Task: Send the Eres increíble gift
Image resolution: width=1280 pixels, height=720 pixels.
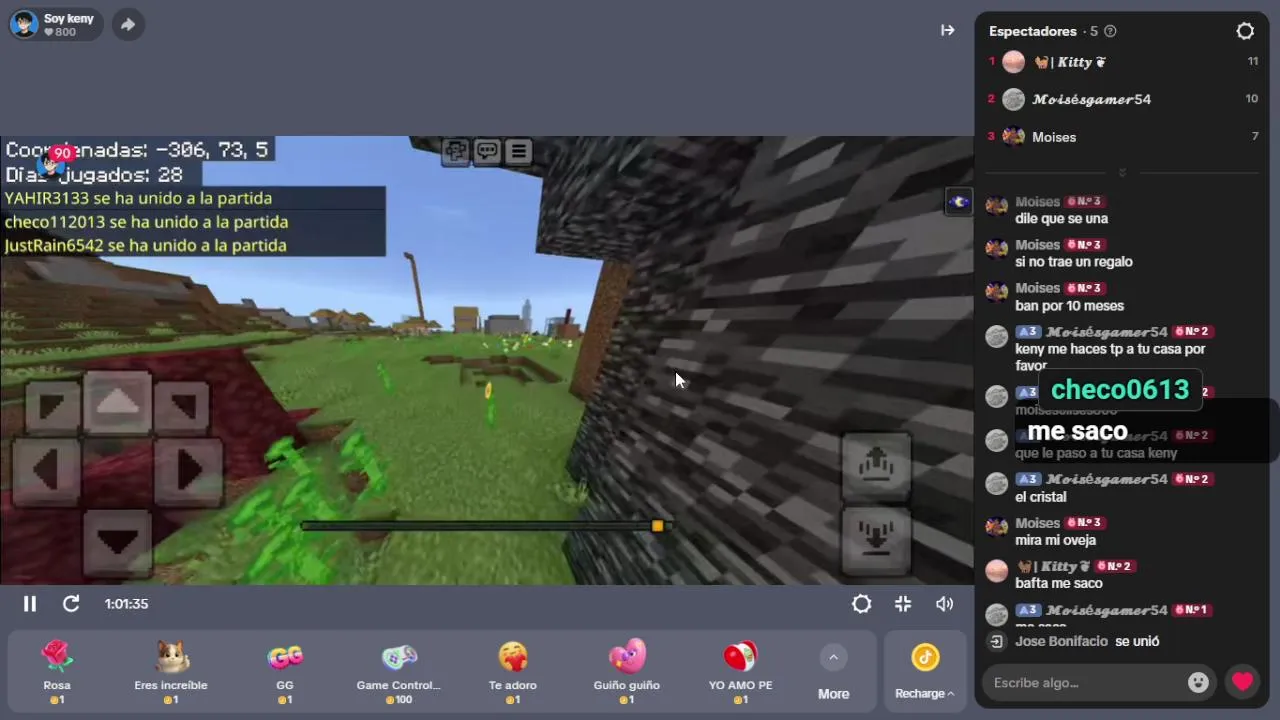Action: click(x=171, y=672)
